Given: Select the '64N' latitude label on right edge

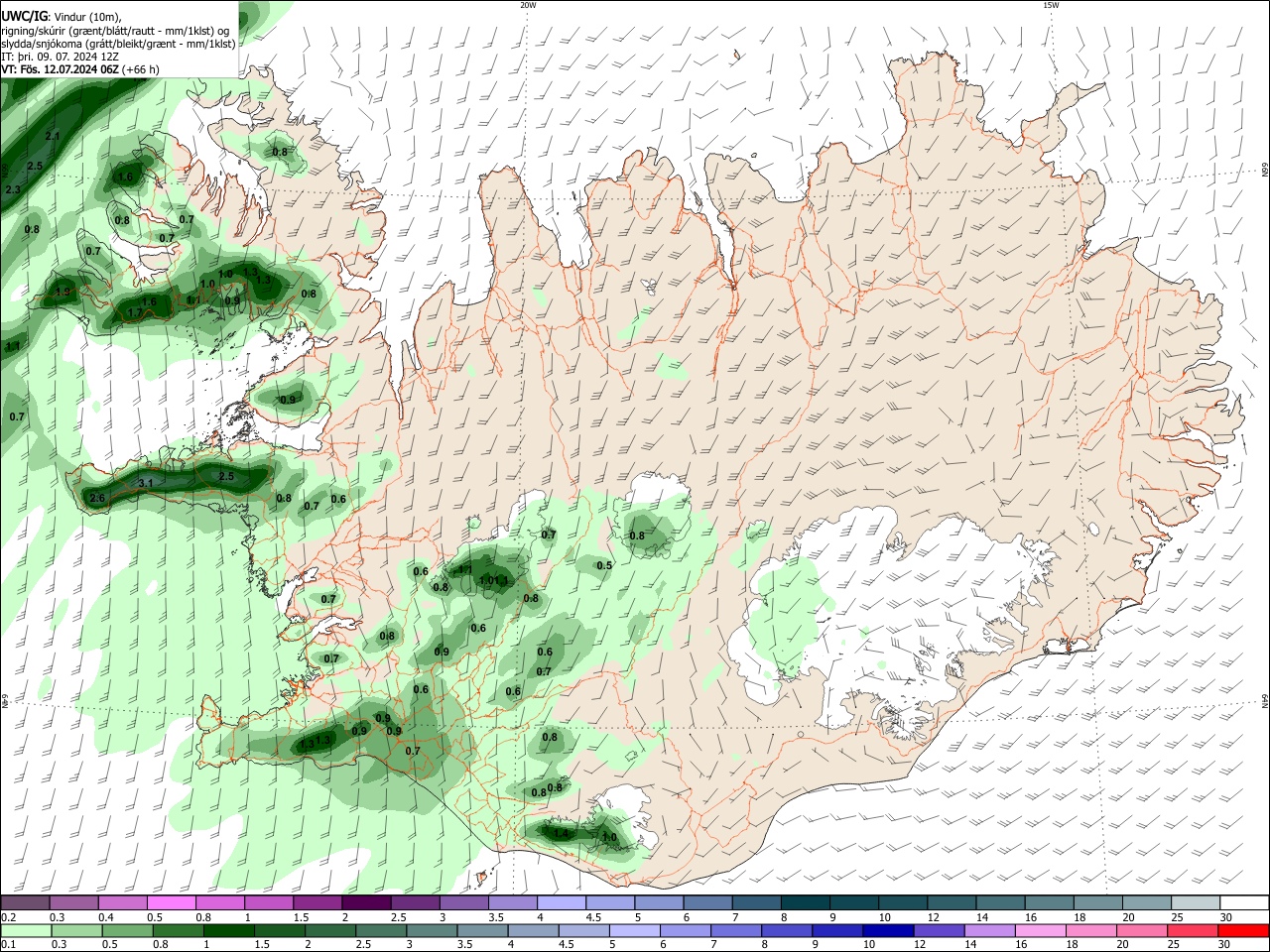Looking at the screenshot, I should (x=1265, y=701).
